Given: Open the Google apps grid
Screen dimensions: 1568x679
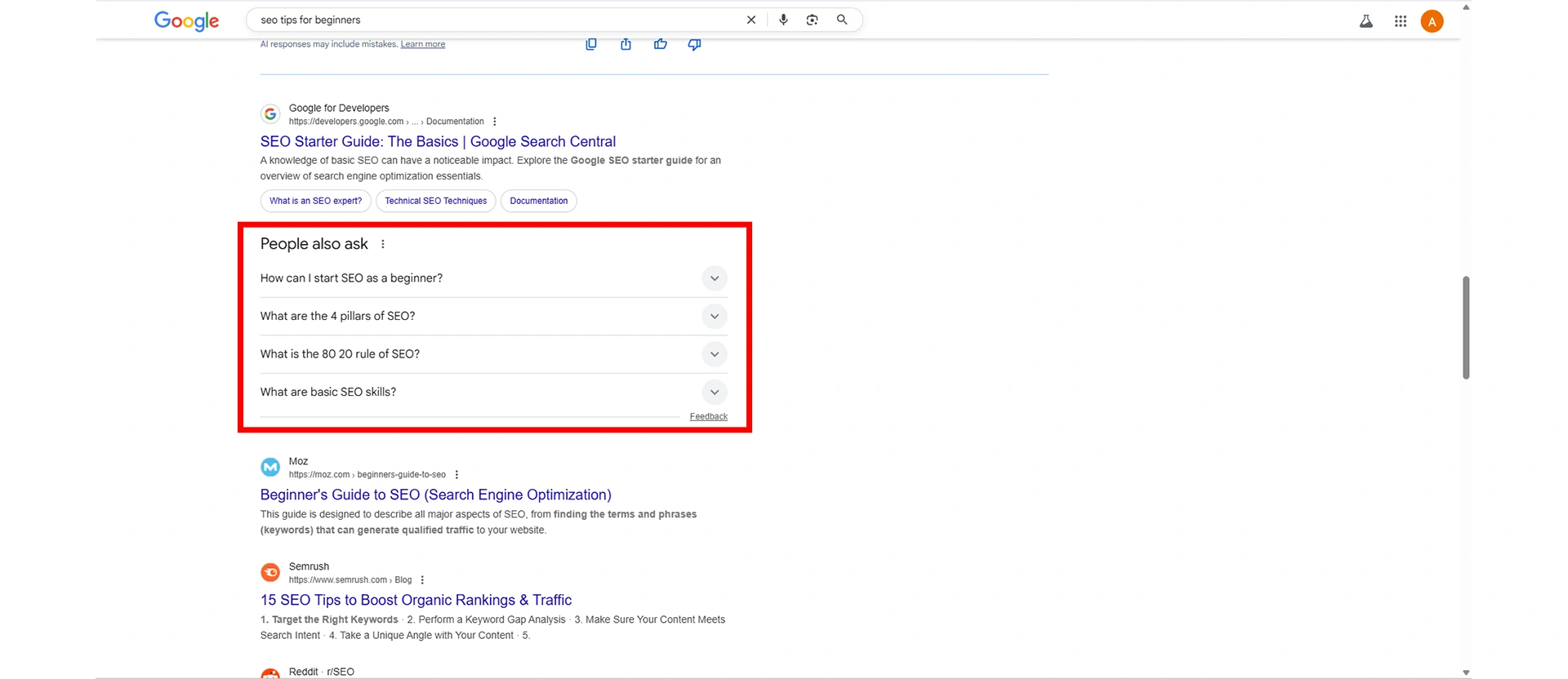Looking at the screenshot, I should tap(1401, 21).
